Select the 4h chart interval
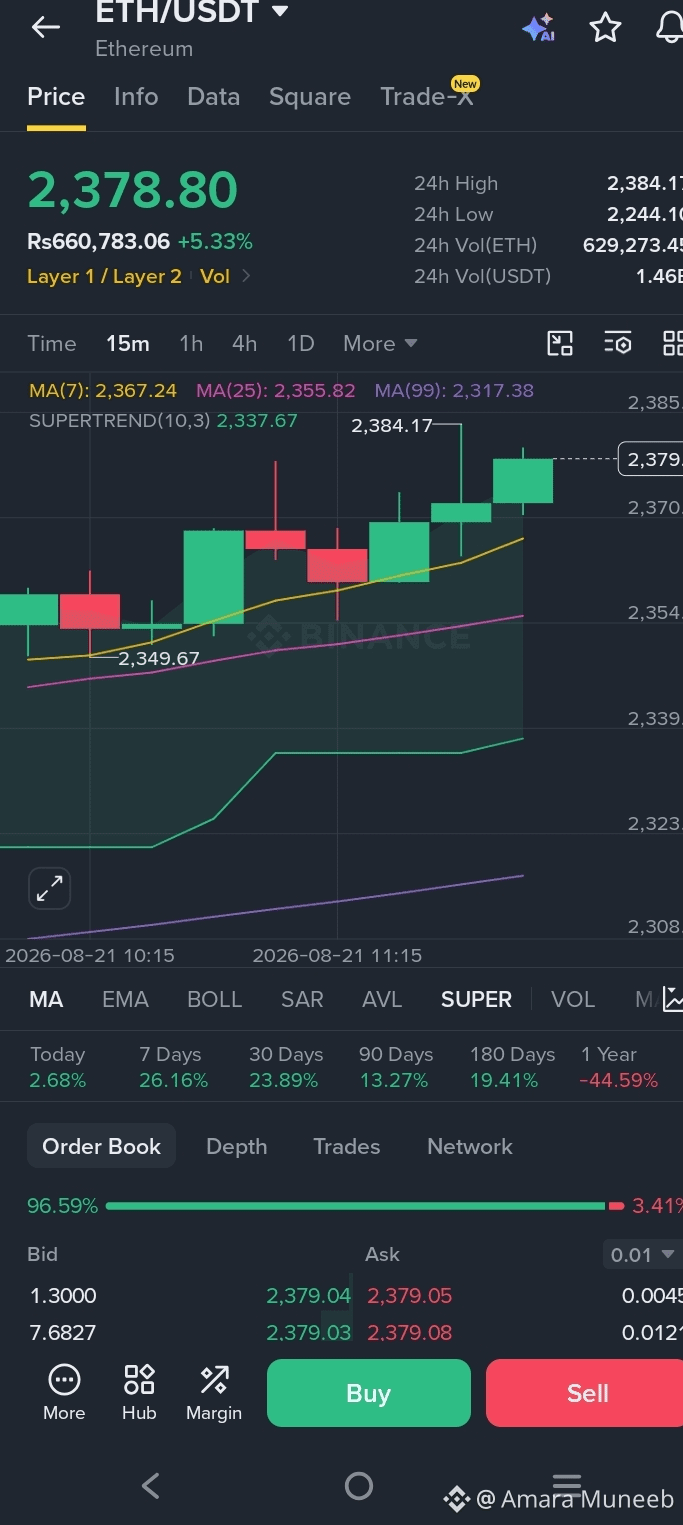 245,343
